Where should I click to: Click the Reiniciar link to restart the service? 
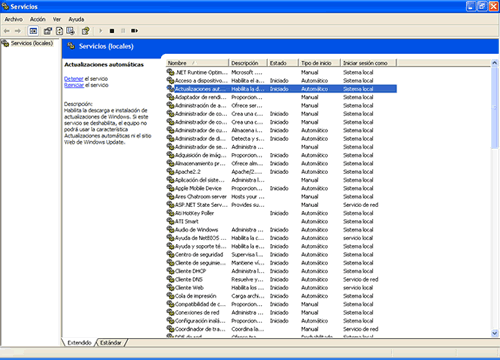[74, 85]
